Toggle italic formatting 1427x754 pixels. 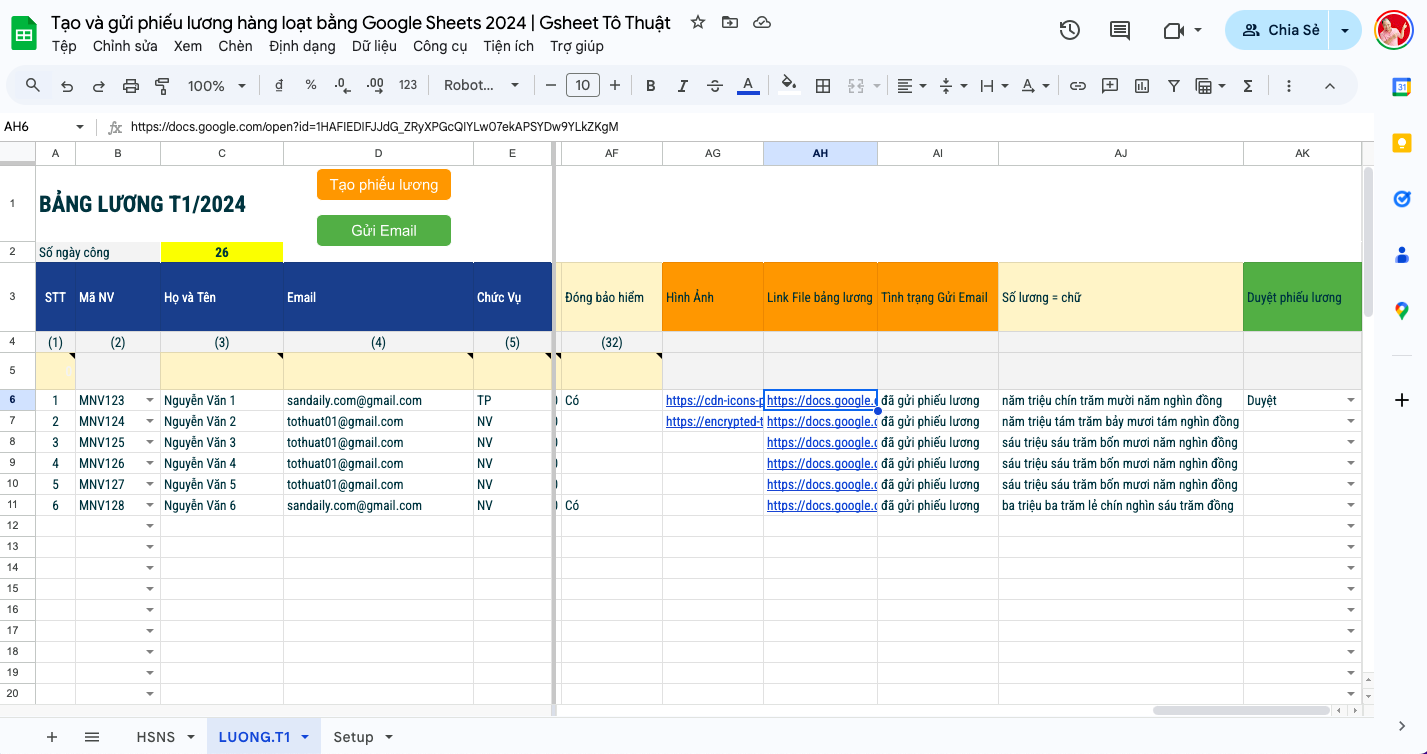tap(682, 85)
